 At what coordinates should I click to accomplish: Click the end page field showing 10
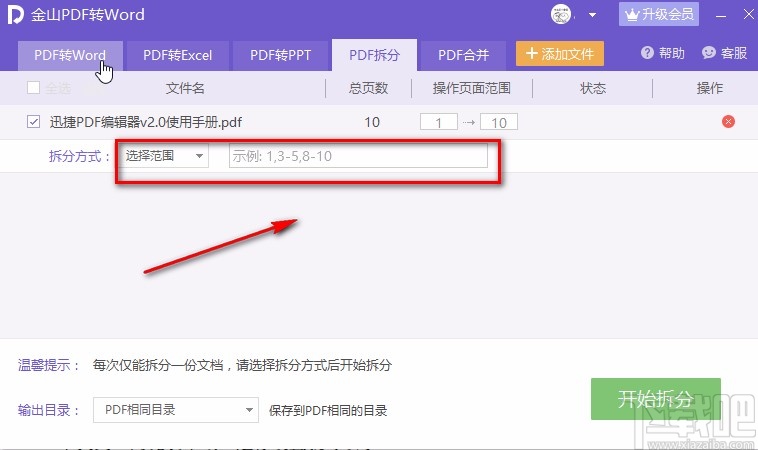click(499, 122)
